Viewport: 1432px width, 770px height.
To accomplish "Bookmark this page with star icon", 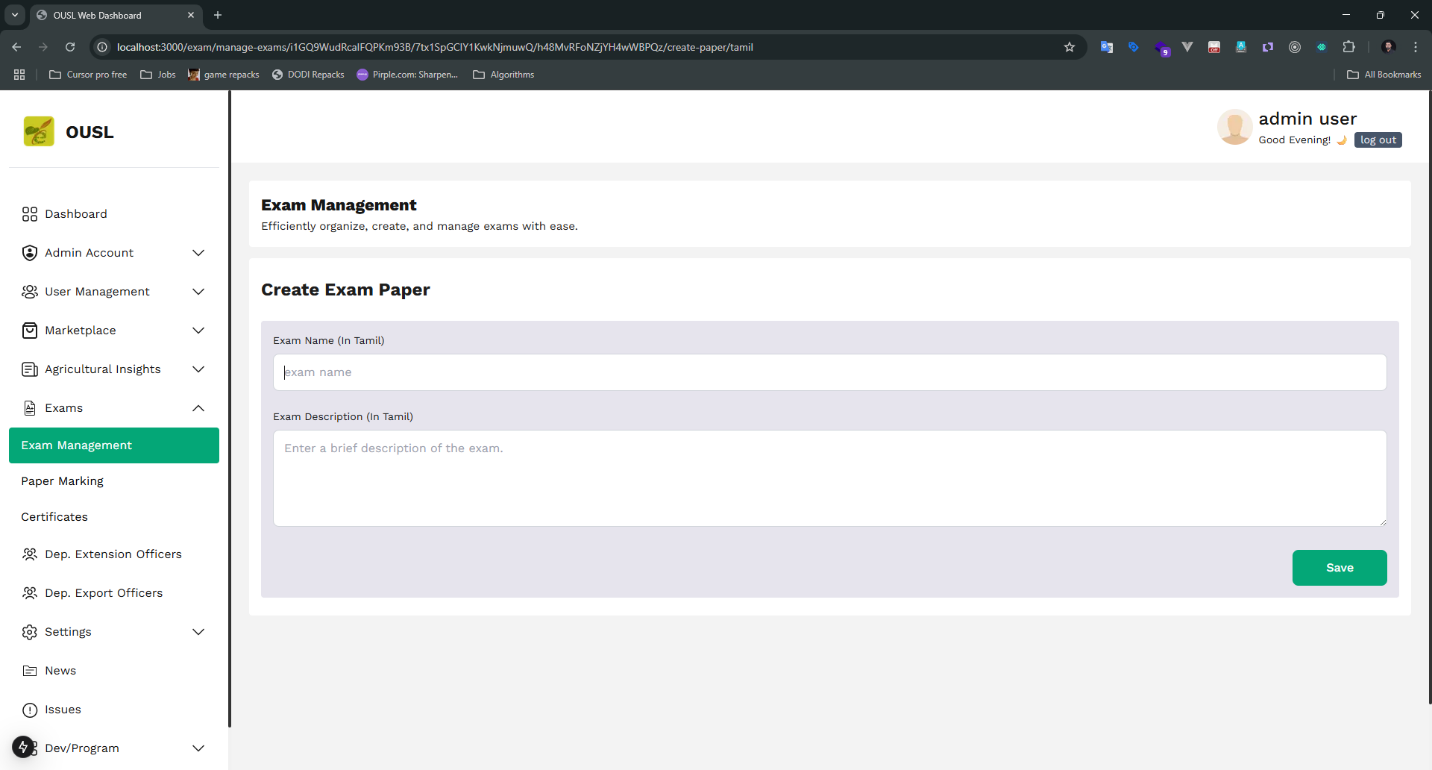I will [x=1069, y=47].
